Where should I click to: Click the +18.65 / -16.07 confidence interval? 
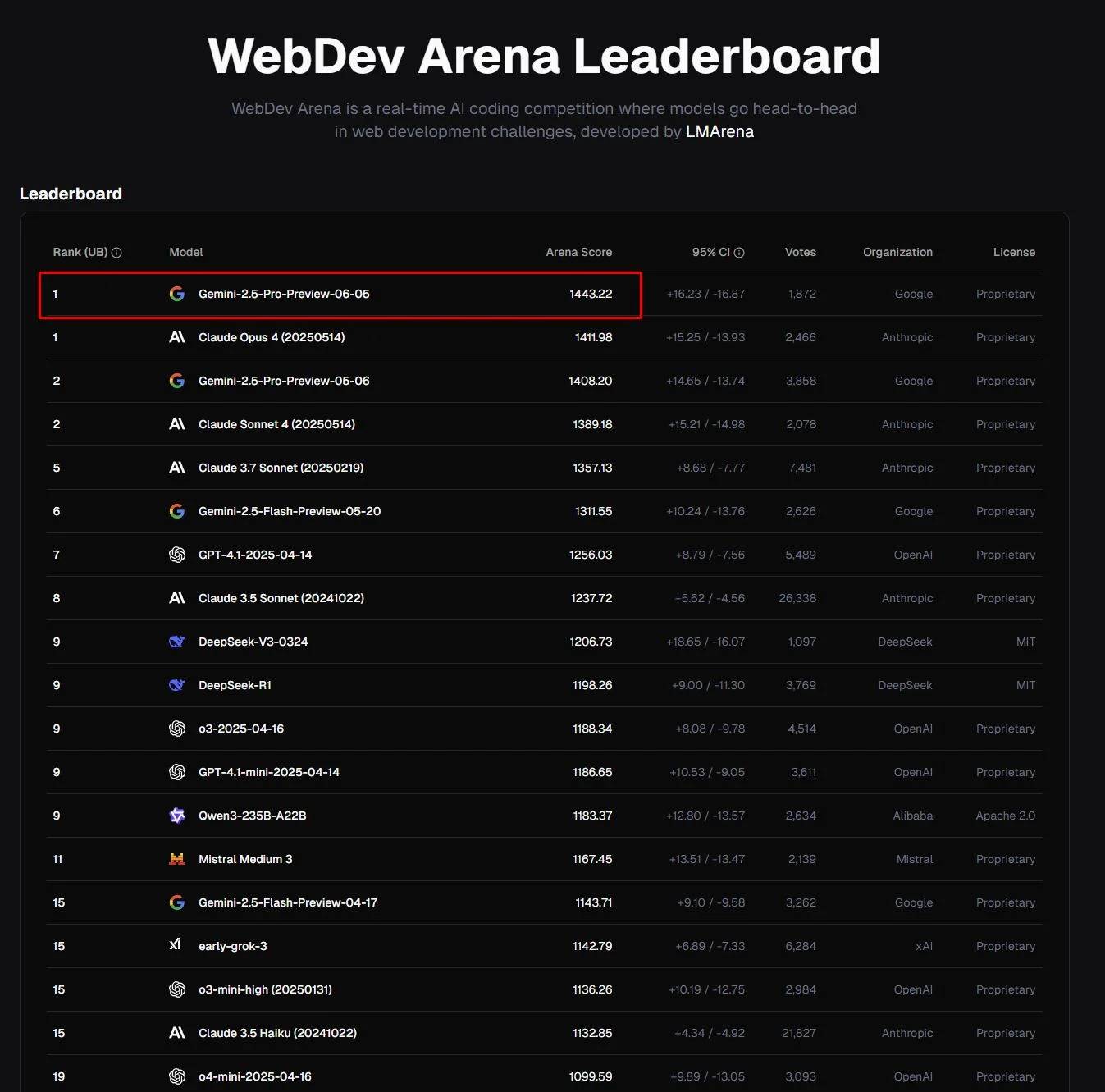[x=705, y=642]
